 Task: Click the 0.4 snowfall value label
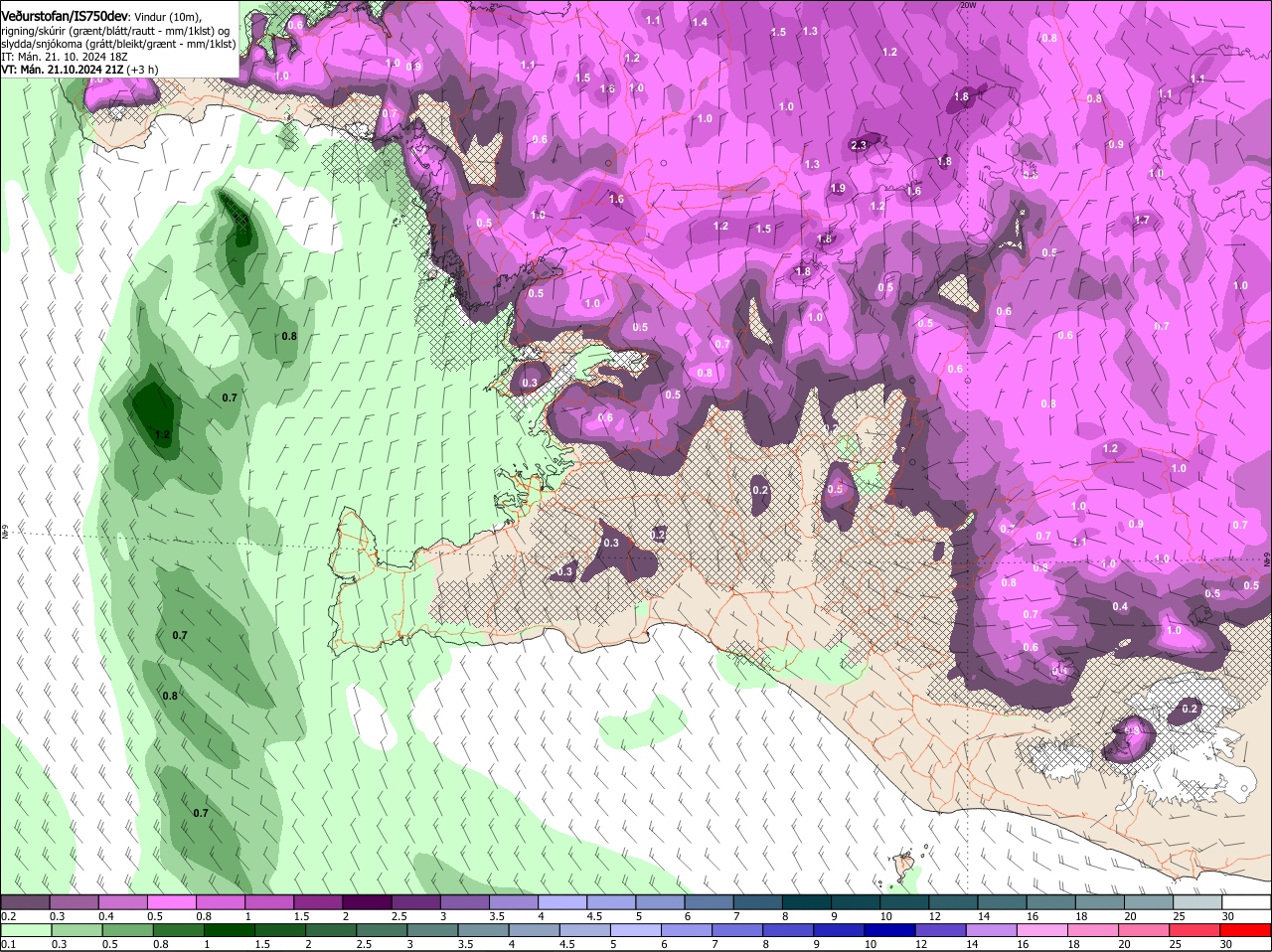(x=1120, y=606)
